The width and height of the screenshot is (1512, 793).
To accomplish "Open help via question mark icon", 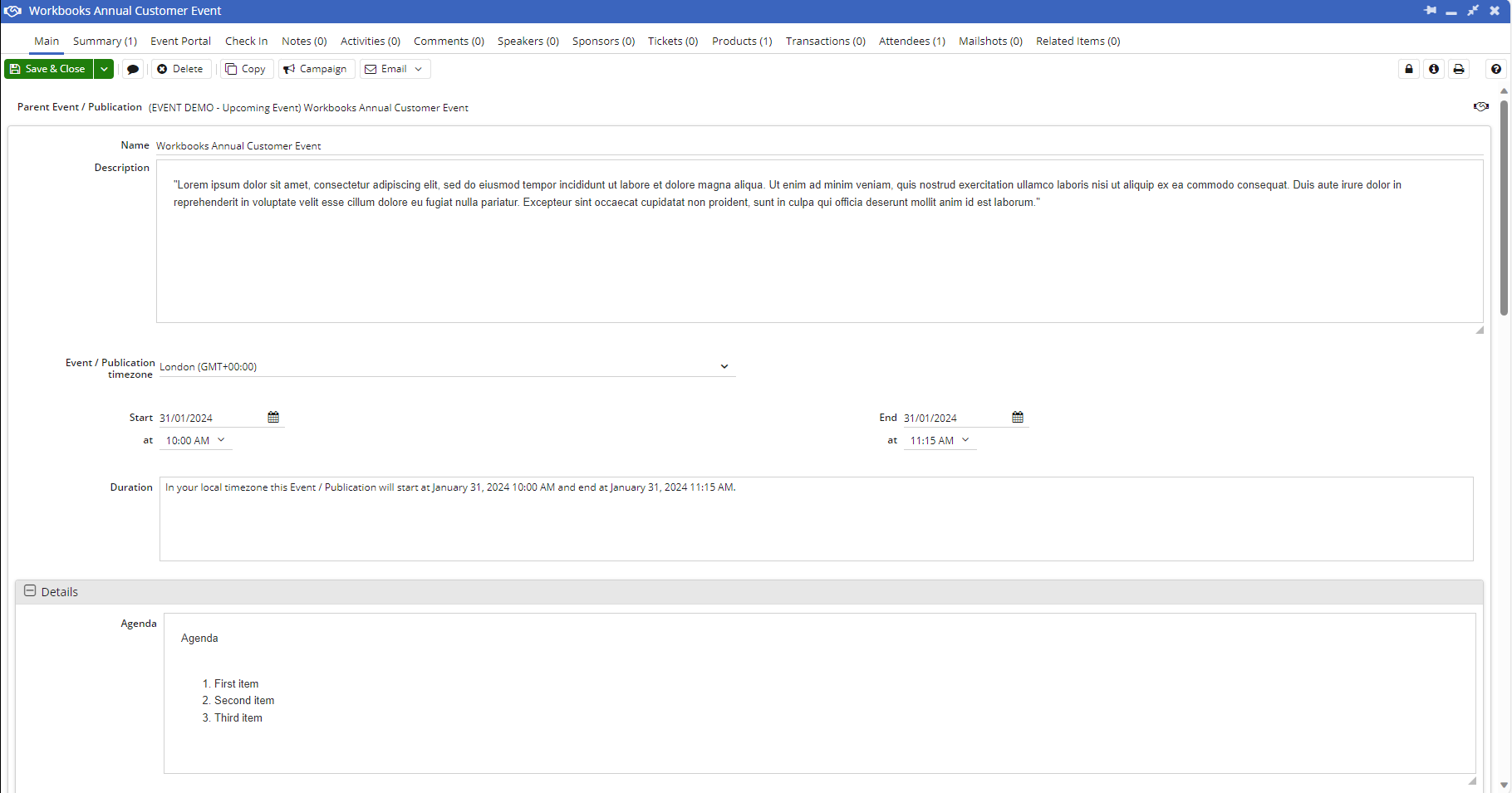I will (x=1496, y=69).
